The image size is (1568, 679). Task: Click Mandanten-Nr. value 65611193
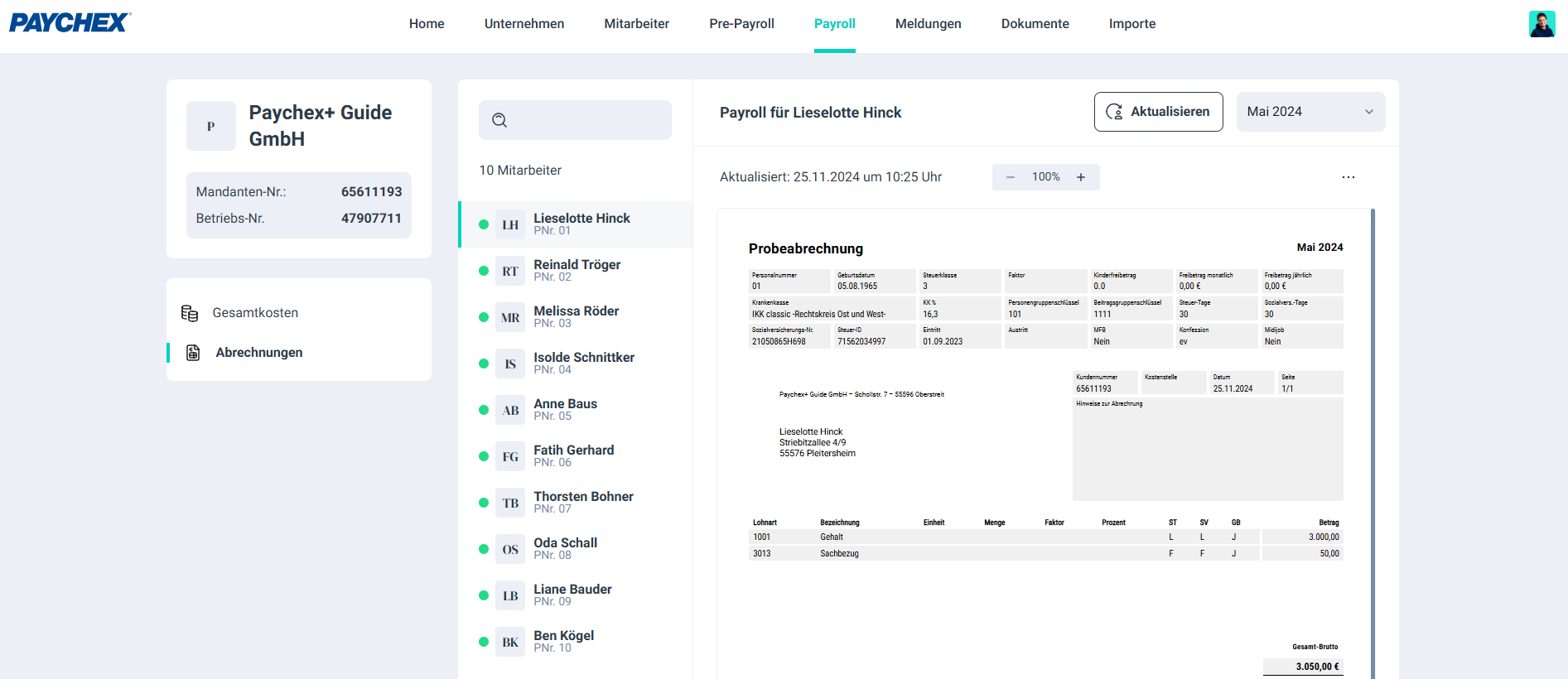(x=371, y=192)
